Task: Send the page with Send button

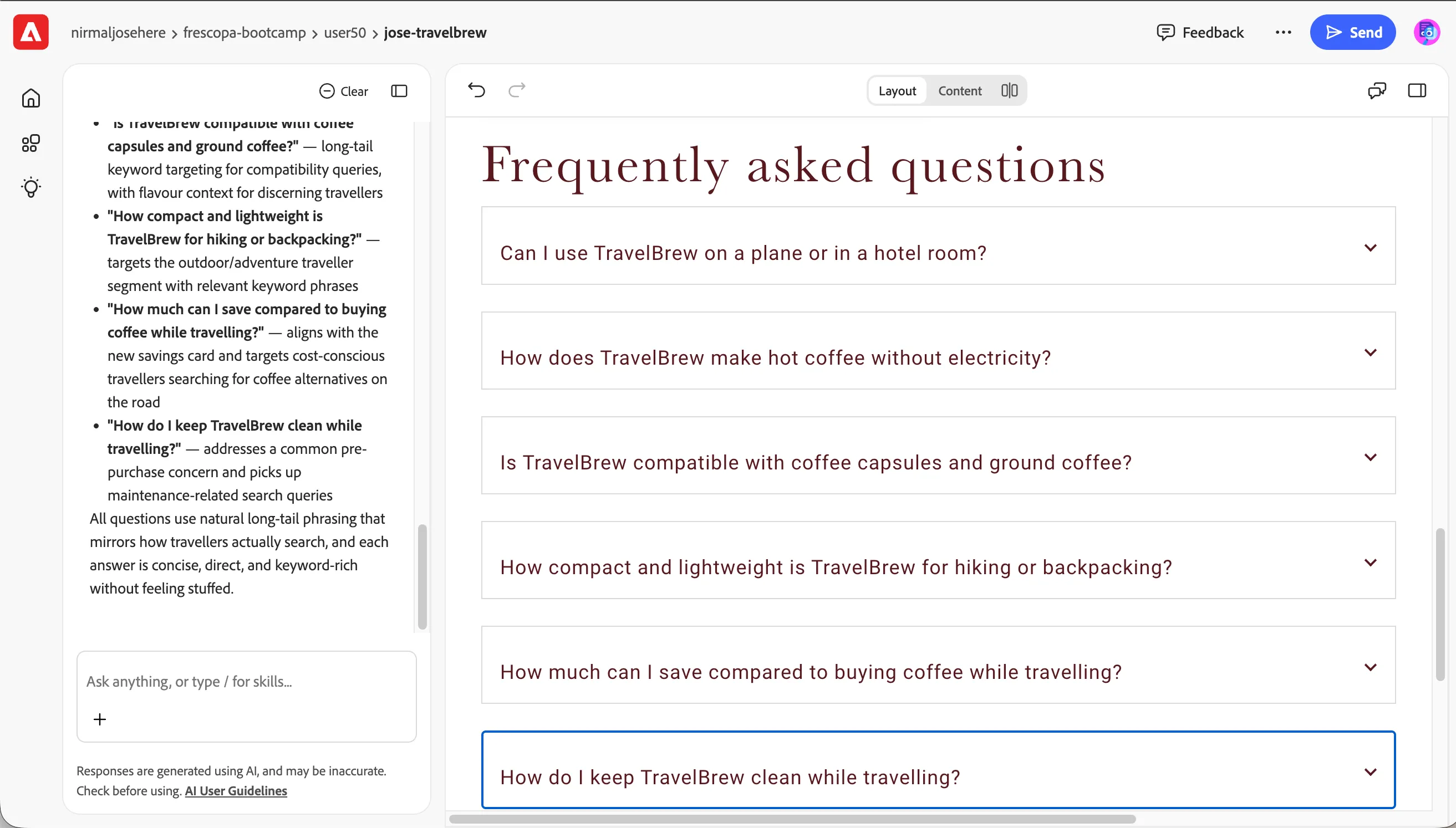Action: pyautogui.click(x=1352, y=32)
